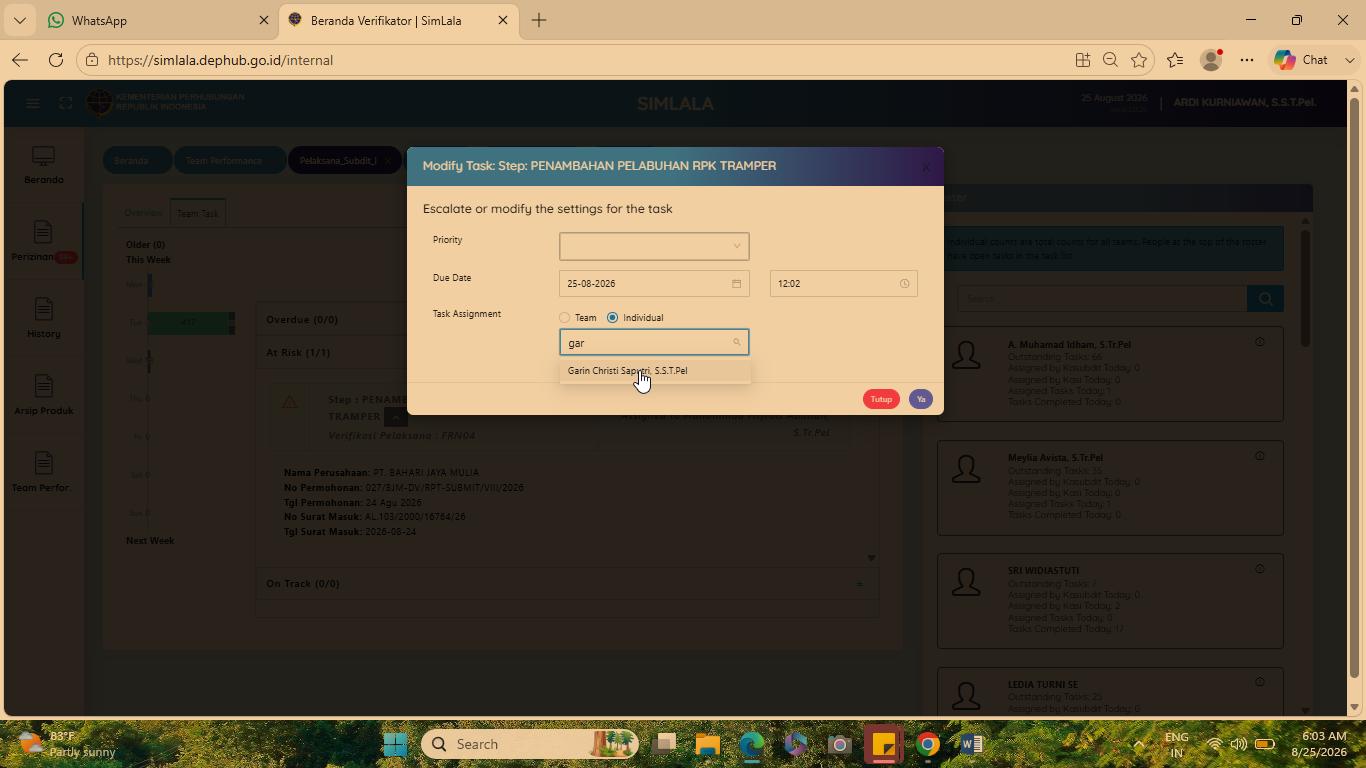The width and height of the screenshot is (1366, 768).
Task: Select the Team radio button
Action: (x=564, y=318)
